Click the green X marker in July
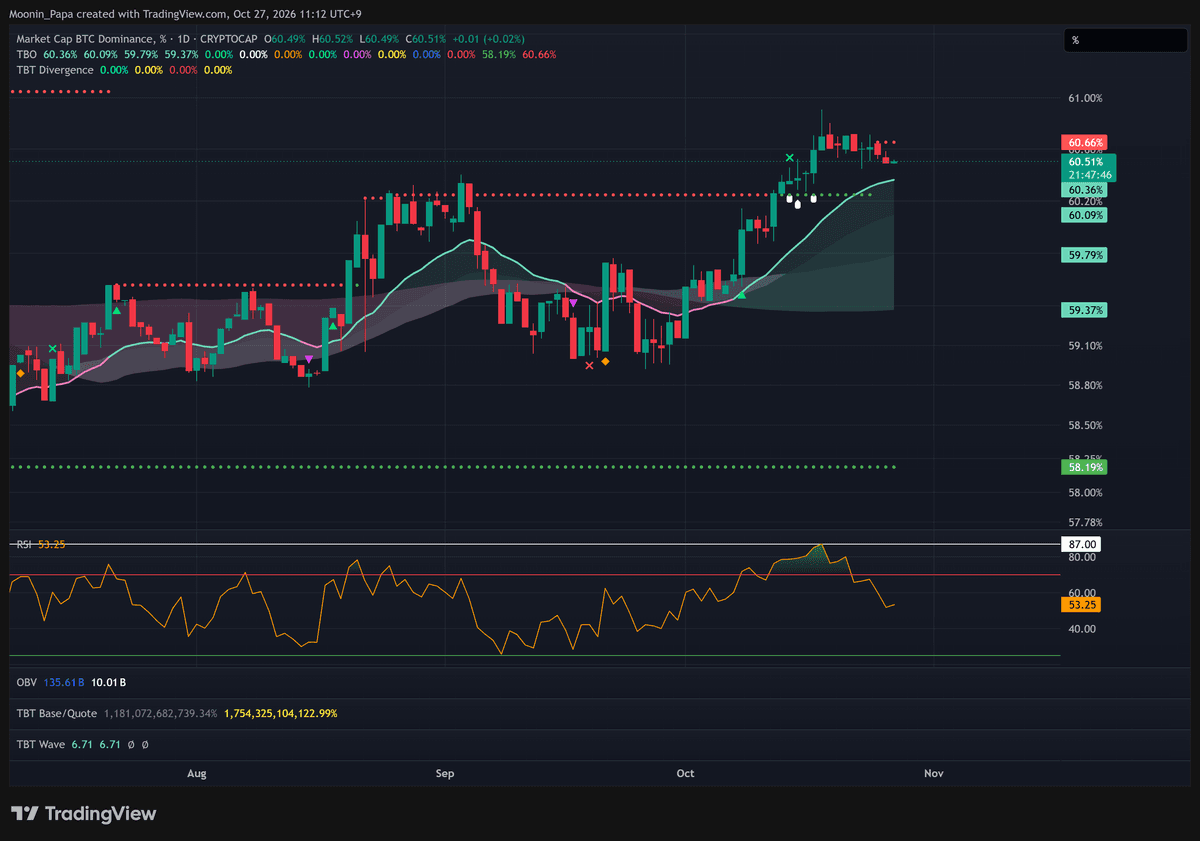Screen dimensions: 1200x841 (53, 348)
